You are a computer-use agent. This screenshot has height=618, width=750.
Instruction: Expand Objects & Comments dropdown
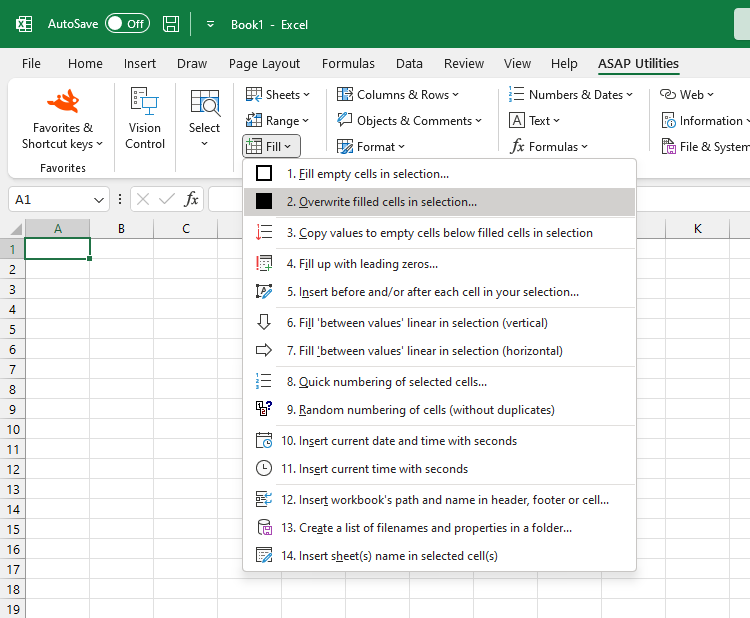pyautogui.click(x=409, y=121)
